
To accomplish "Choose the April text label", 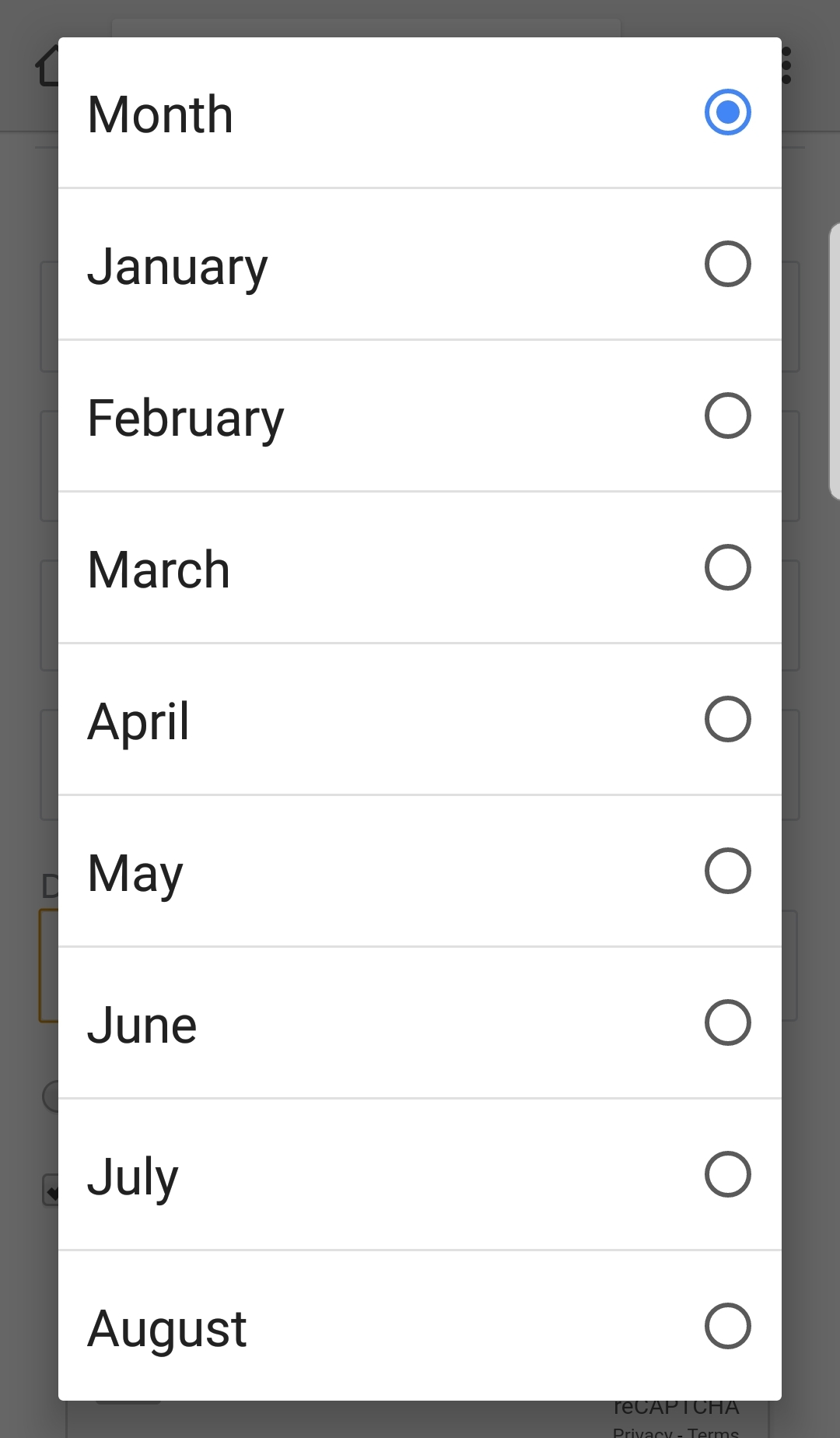I will tap(138, 721).
